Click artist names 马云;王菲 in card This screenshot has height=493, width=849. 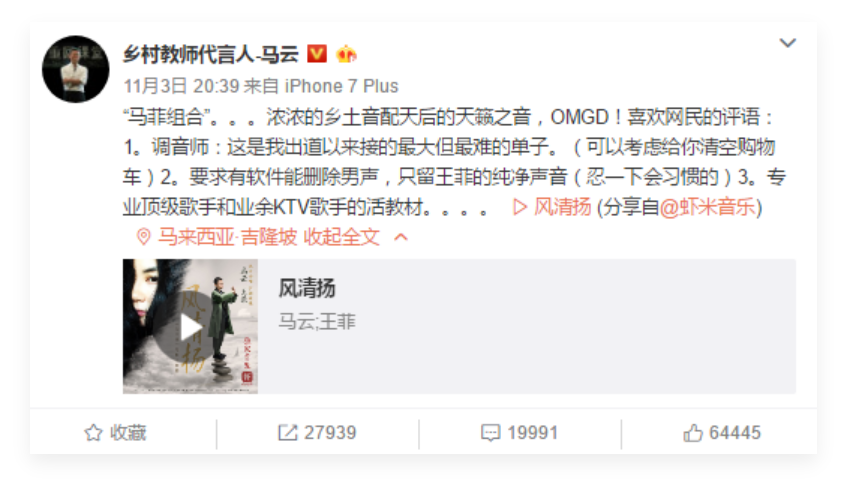[317, 321]
